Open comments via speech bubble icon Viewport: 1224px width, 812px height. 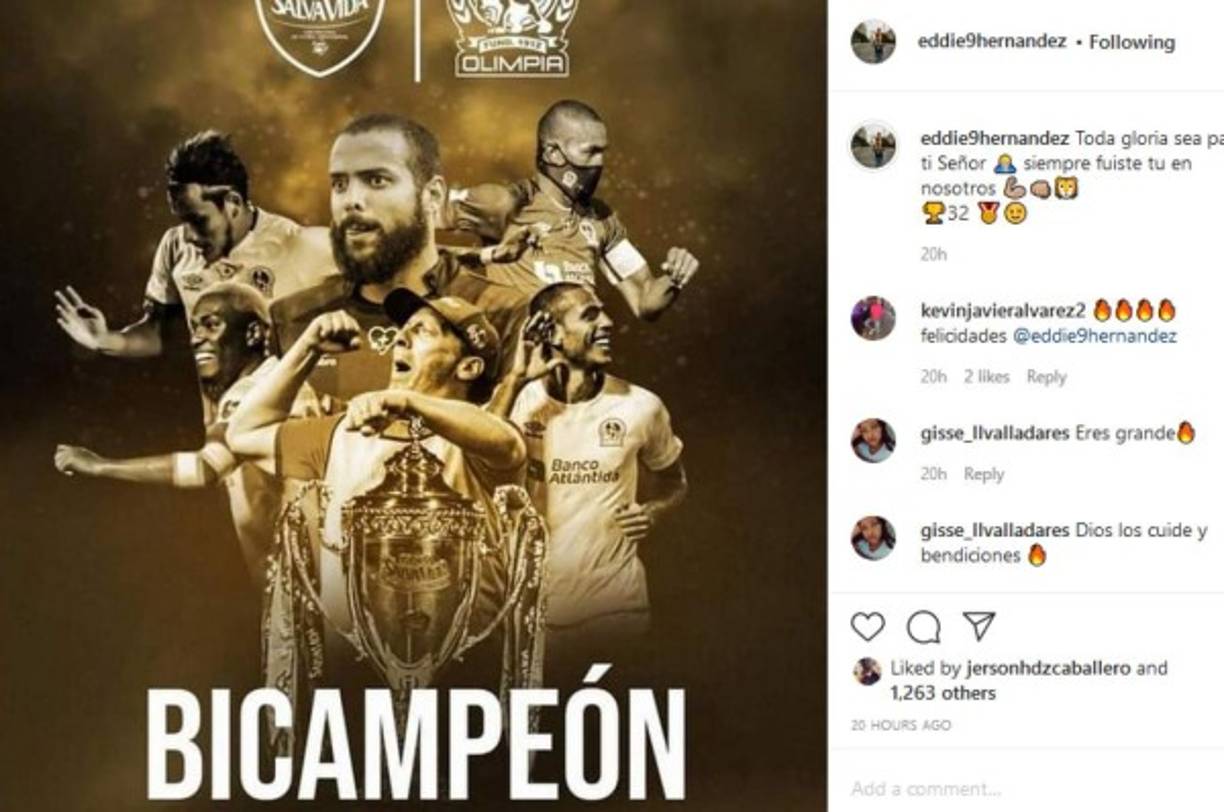923,627
